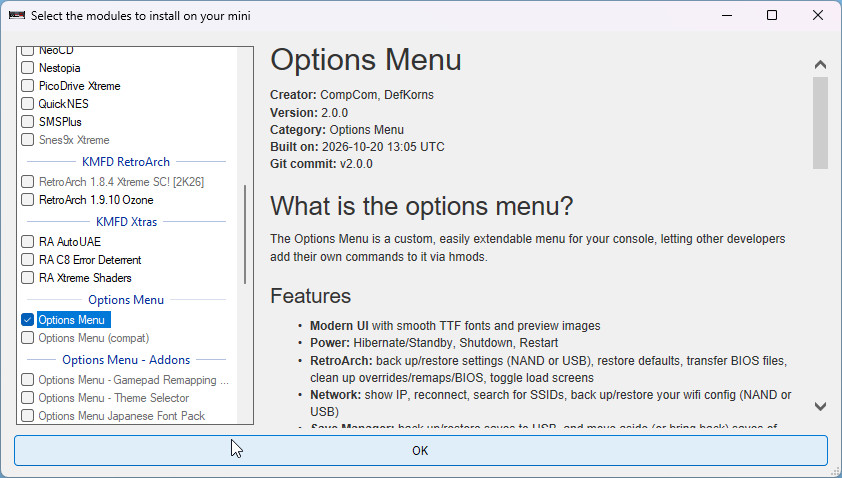Click the description pane scroll-down arrow
Screen dimensions: 842x478
[x=820, y=407]
